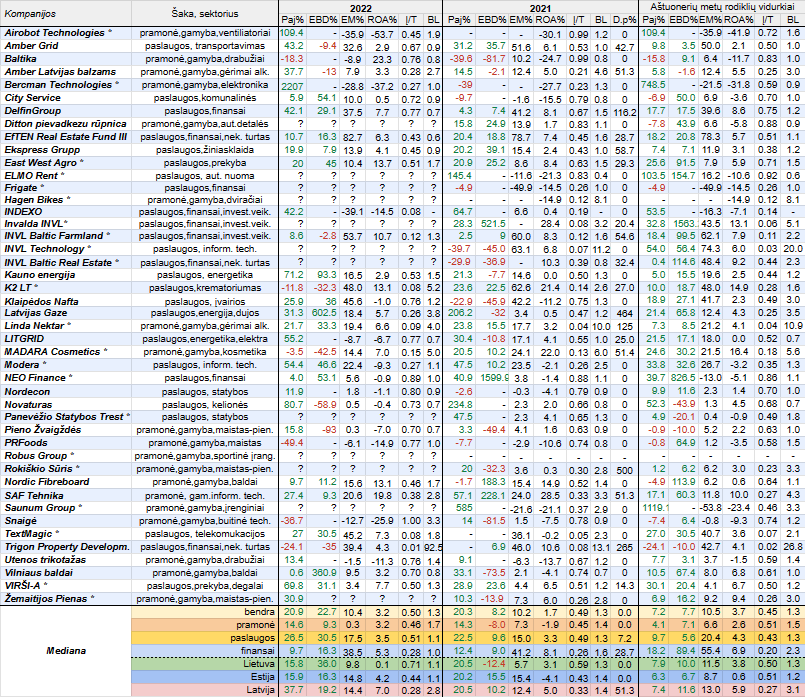Select the 'SAF Tehnika' company cell
This screenshot has height=697, width=805.
[66, 496]
